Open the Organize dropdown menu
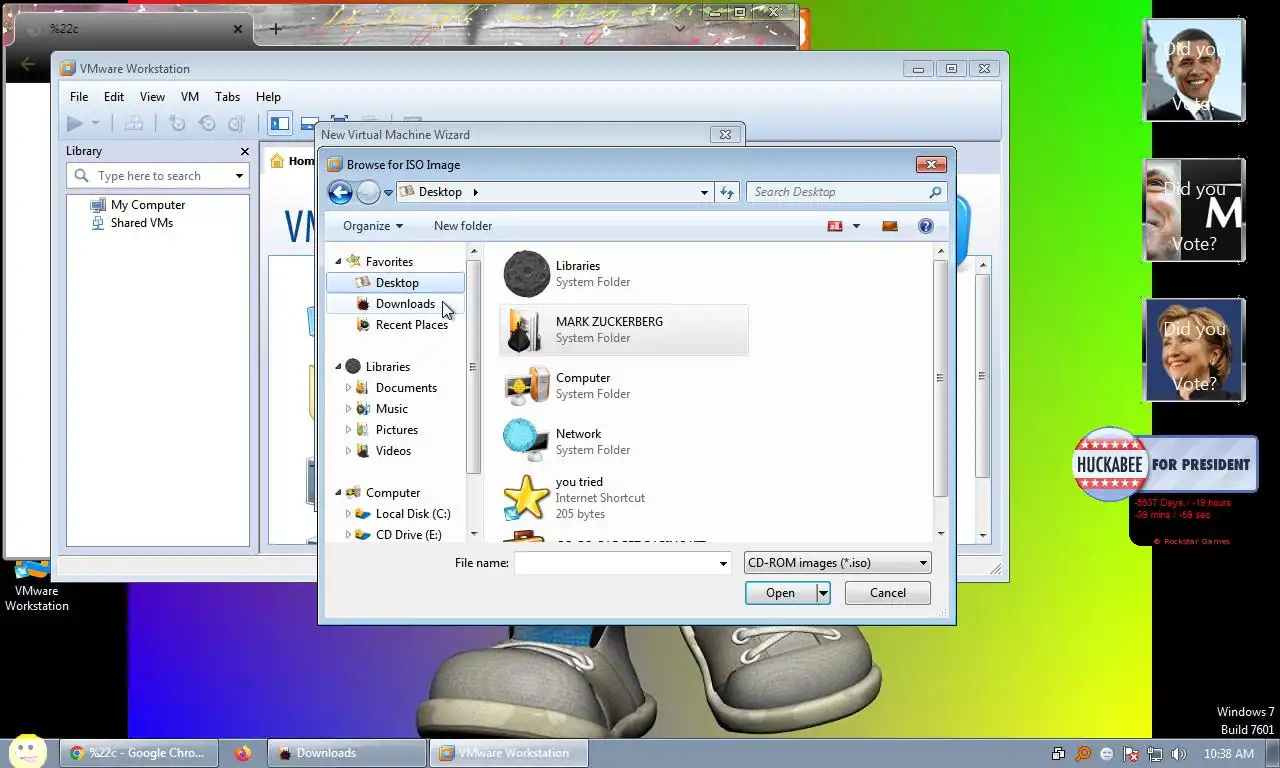The height and width of the screenshot is (768, 1280). (x=373, y=226)
